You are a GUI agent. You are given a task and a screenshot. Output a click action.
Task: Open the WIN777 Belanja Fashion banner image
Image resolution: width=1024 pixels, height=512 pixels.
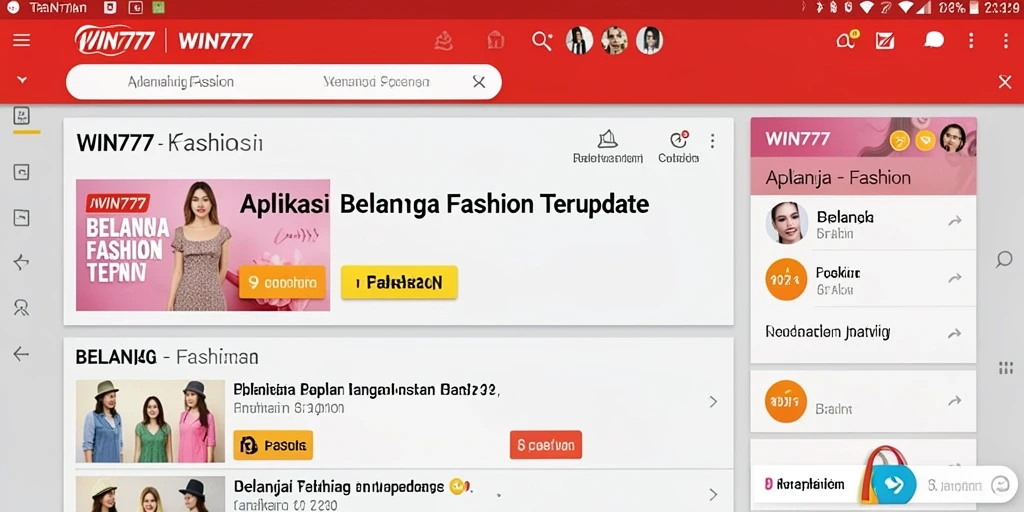pyautogui.click(x=203, y=245)
